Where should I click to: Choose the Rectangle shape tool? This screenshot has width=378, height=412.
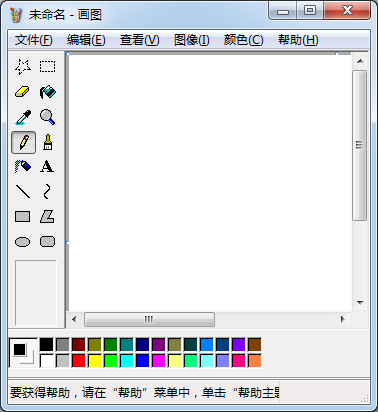(x=23, y=217)
